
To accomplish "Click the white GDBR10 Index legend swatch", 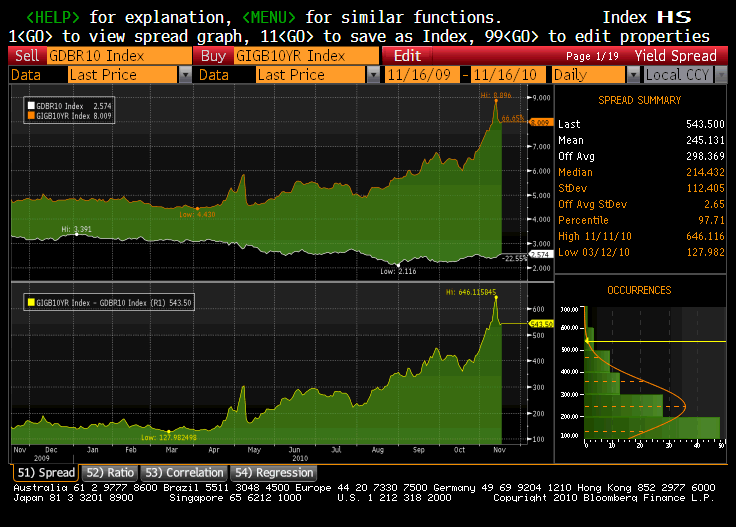I will (30, 105).
